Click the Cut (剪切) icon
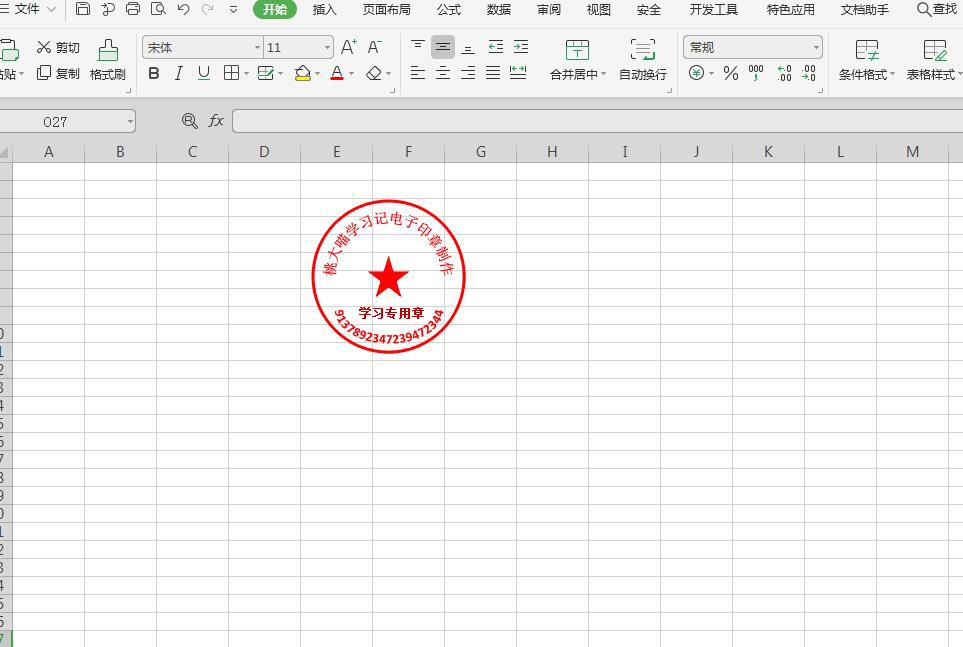This screenshot has width=963, height=647. click(x=44, y=46)
